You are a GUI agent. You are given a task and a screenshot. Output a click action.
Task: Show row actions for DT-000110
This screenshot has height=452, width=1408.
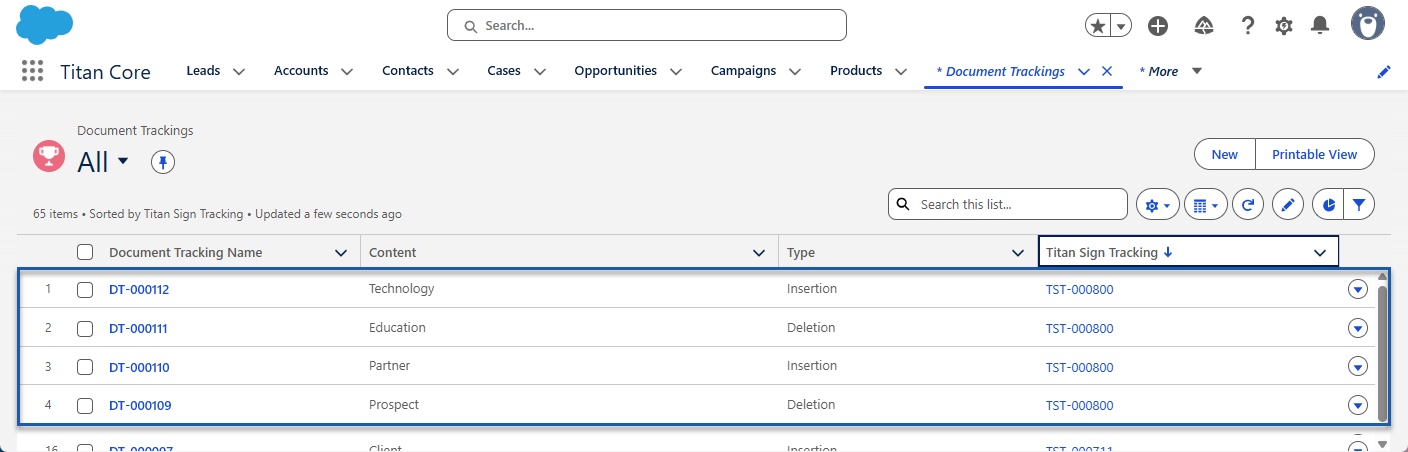click(x=1357, y=366)
